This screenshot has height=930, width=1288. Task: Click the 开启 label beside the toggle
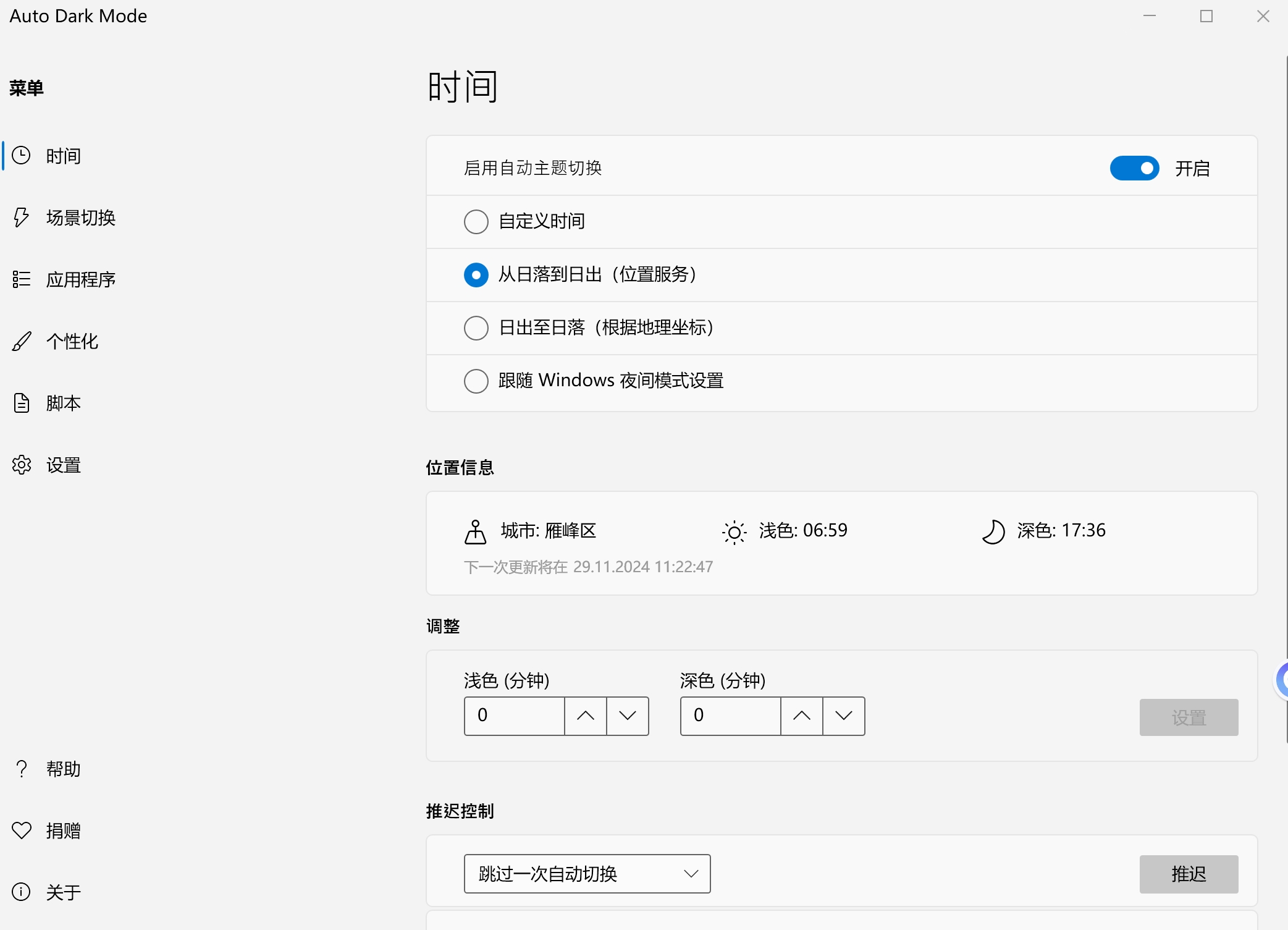(x=1192, y=168)
